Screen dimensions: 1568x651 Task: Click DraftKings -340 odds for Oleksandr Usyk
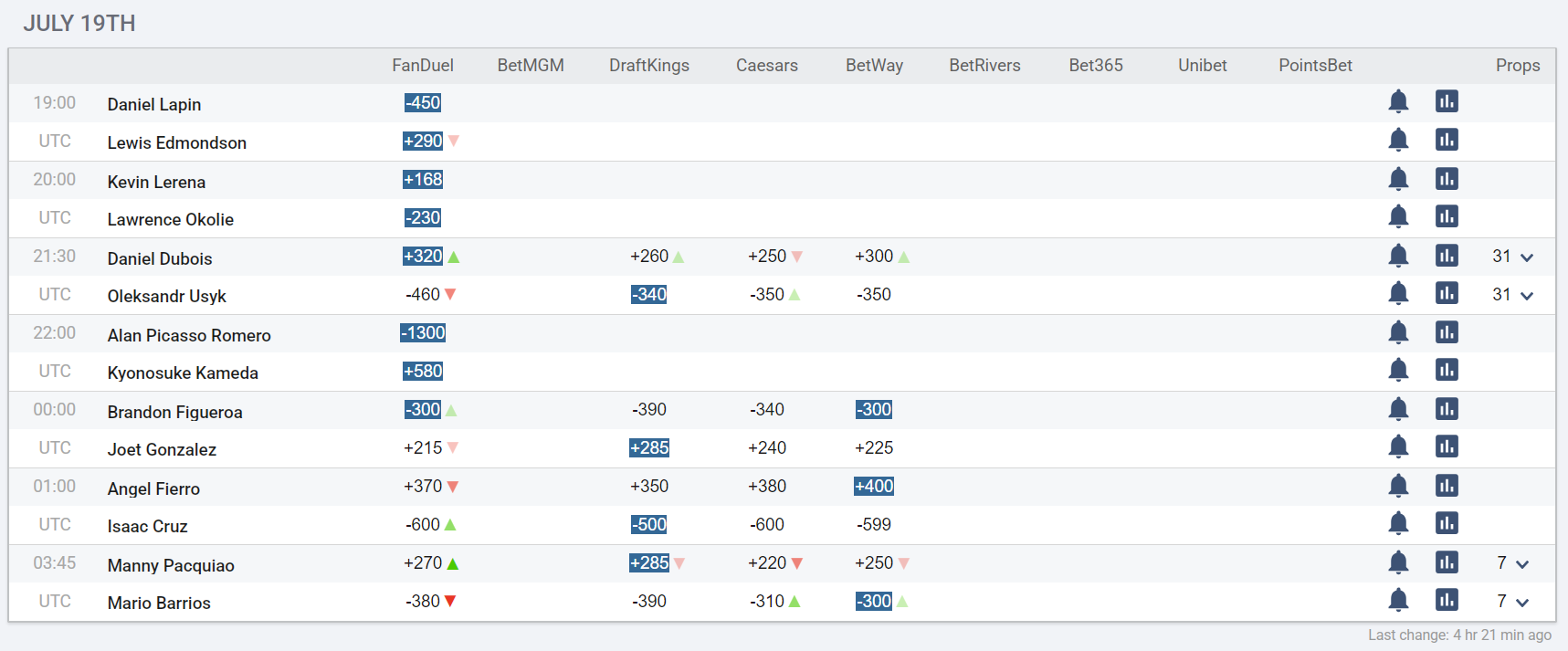coord(649,294)
